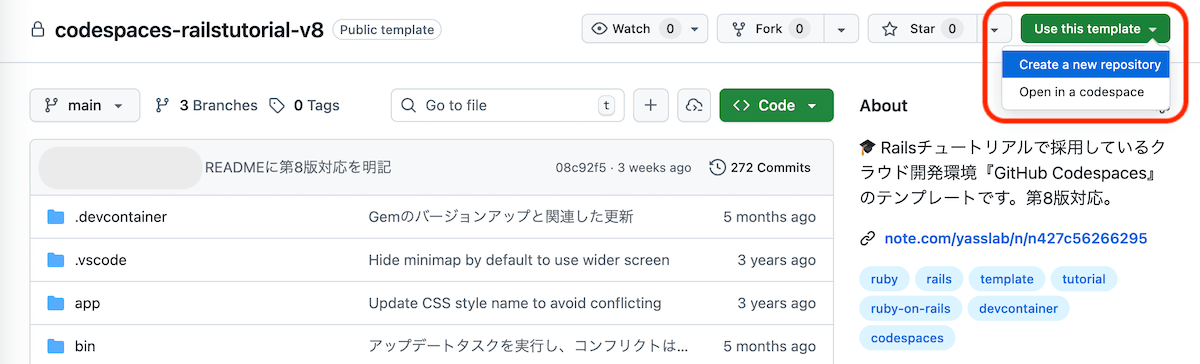View the 272 Commits history

coord(760,167)
